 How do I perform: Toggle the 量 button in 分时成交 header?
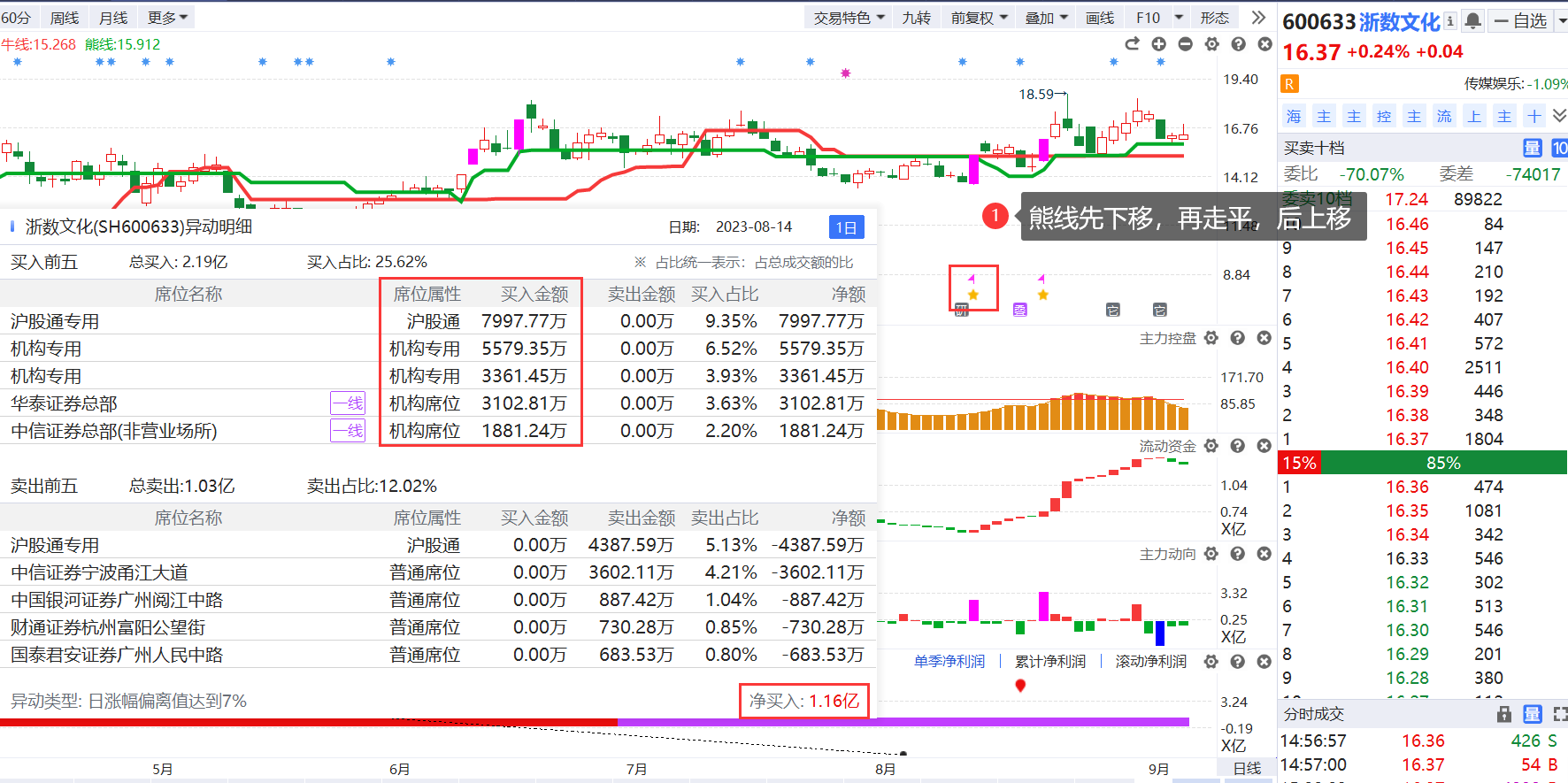[x=1533, y=714]
